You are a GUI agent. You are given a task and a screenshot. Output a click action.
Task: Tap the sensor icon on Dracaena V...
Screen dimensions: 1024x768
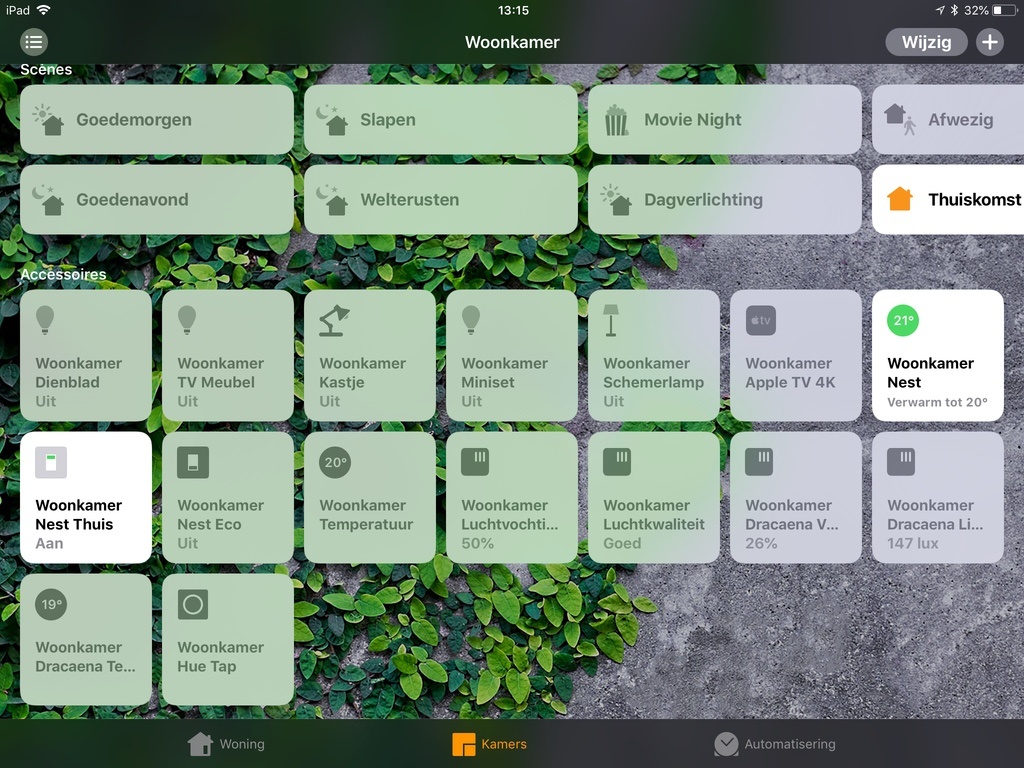point(759,462)
